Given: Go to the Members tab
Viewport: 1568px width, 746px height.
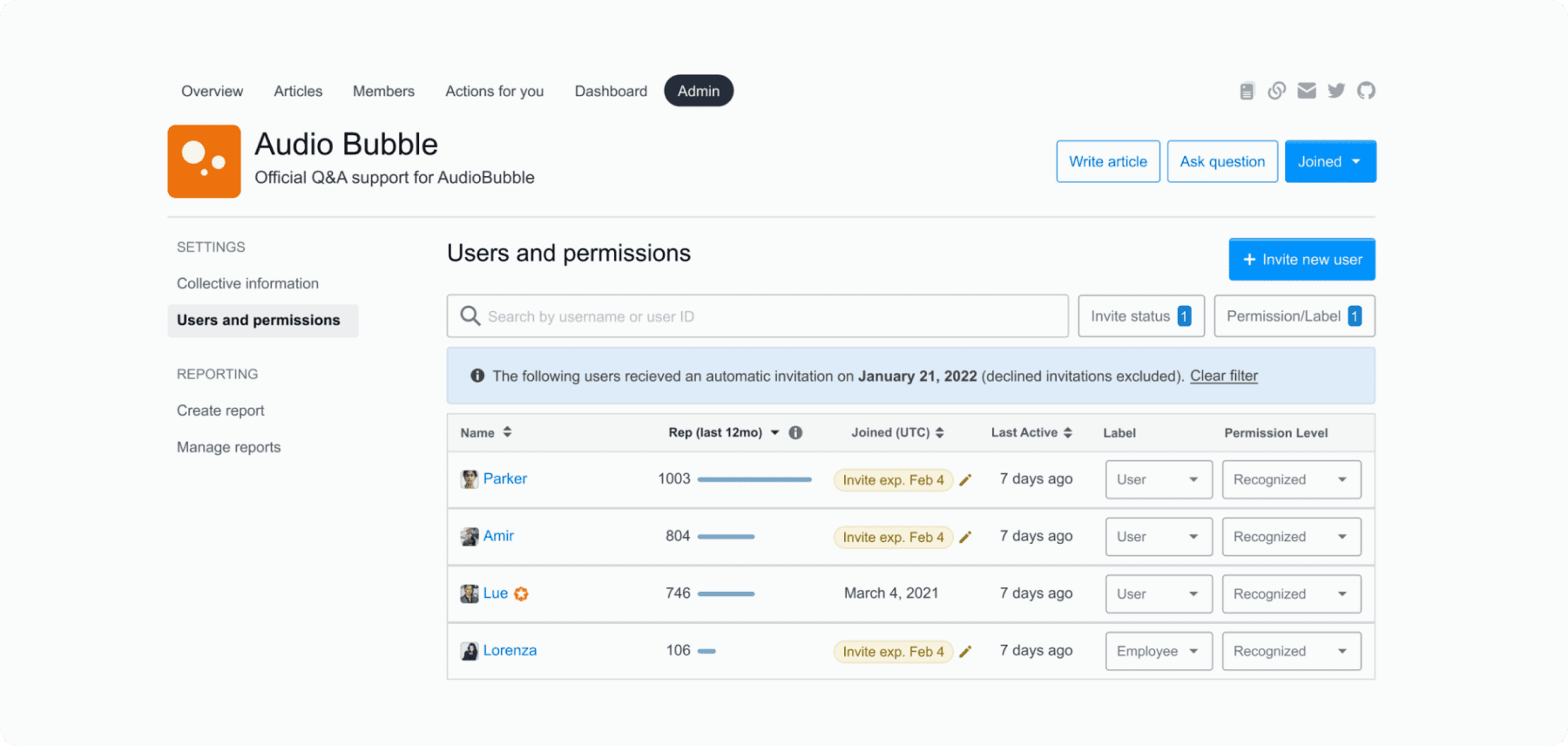Looking at the screenshot, I should pos(383,91).
